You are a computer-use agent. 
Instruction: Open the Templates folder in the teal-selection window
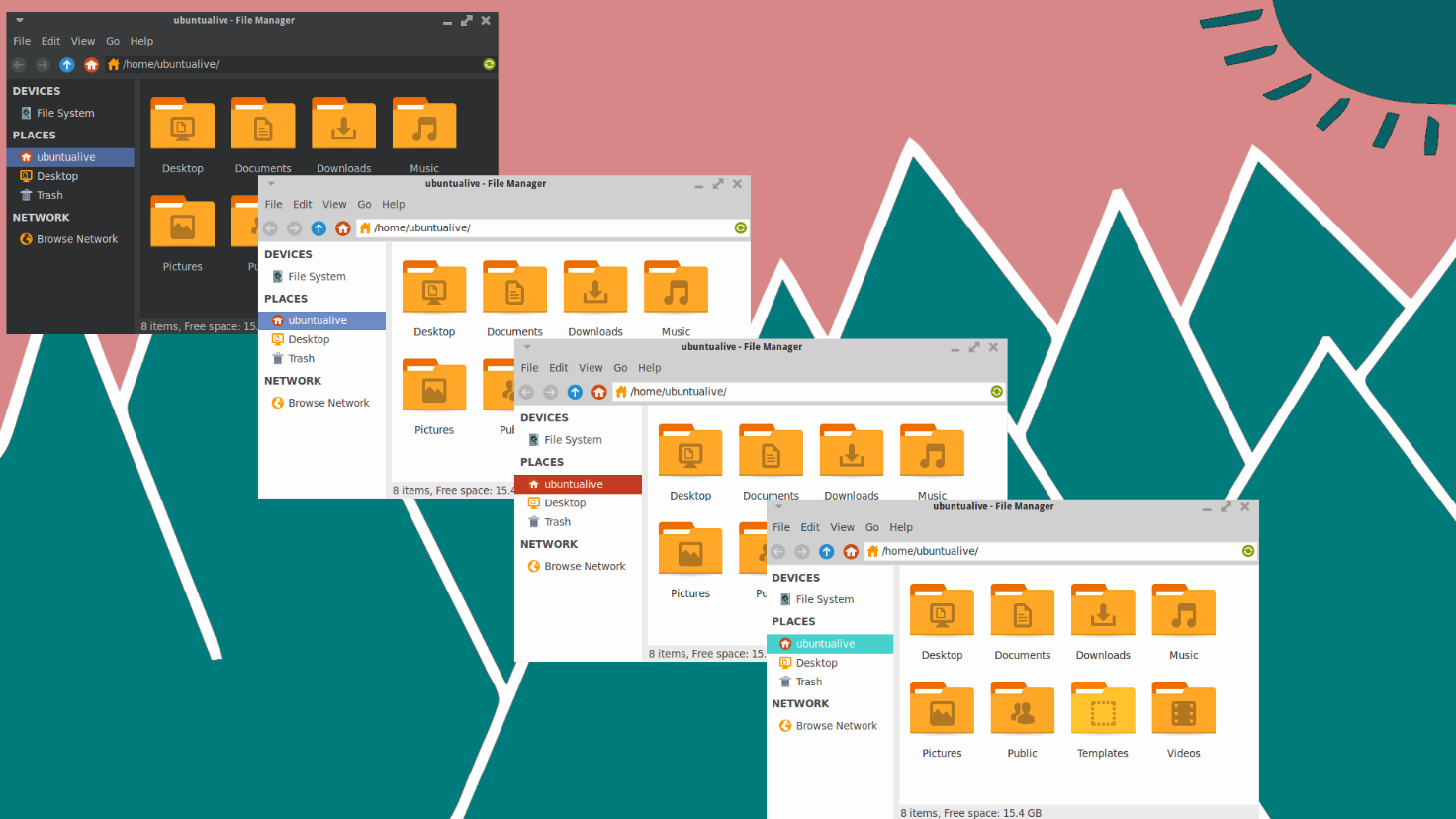click(x=1103, y=708)
